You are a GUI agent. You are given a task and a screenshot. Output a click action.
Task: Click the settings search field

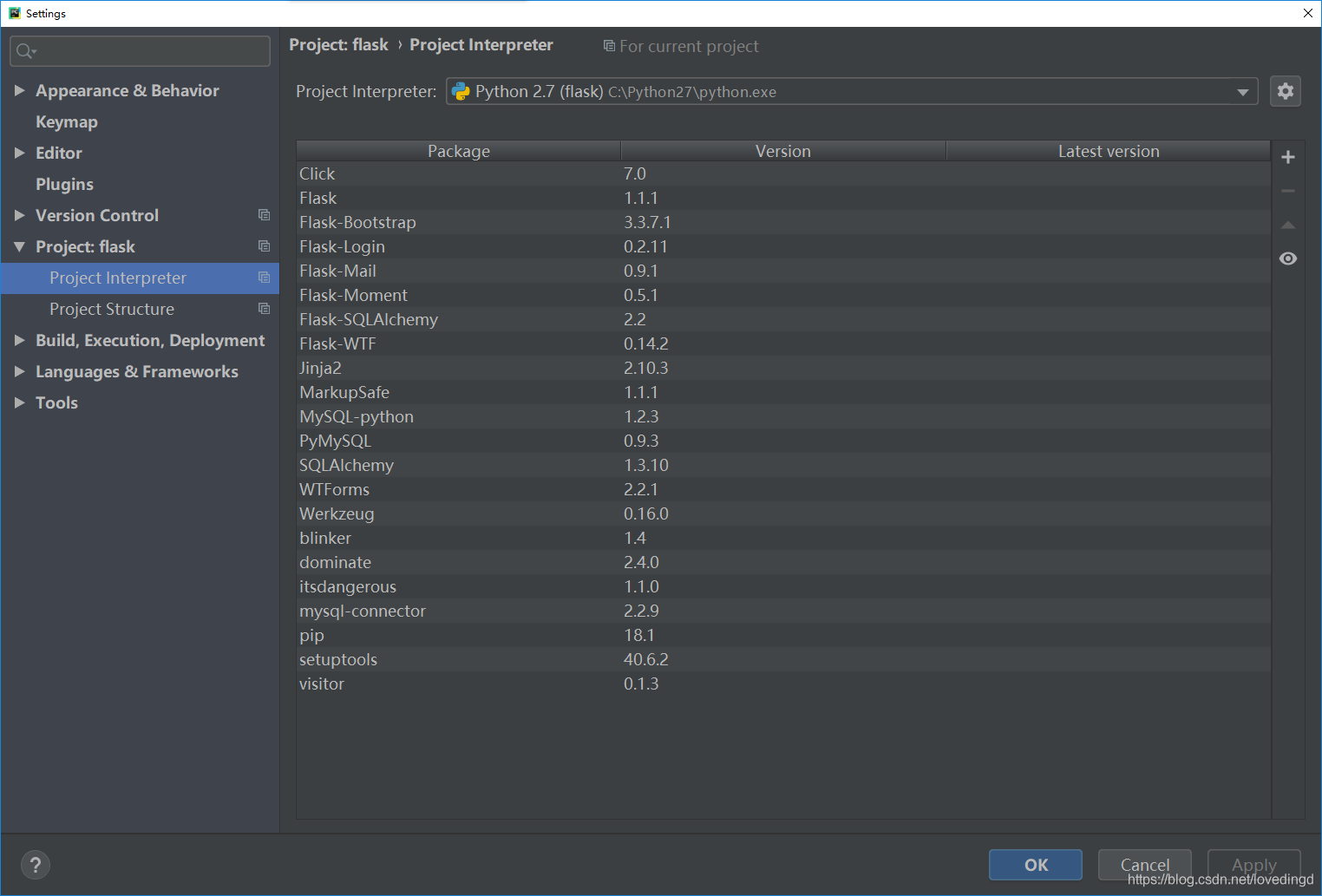pos(141,51)
